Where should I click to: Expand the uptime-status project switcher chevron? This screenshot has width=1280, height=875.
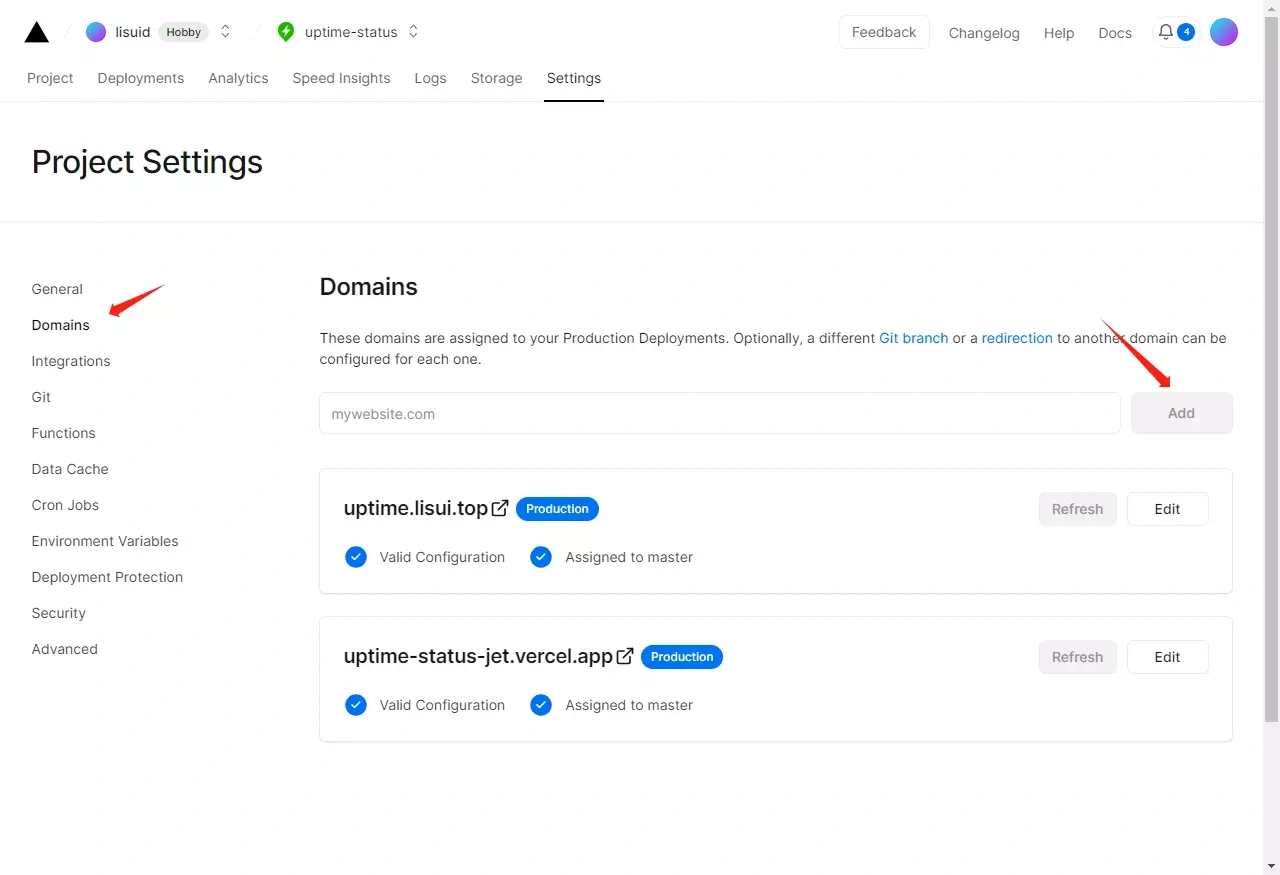click(x=413, y=32)
